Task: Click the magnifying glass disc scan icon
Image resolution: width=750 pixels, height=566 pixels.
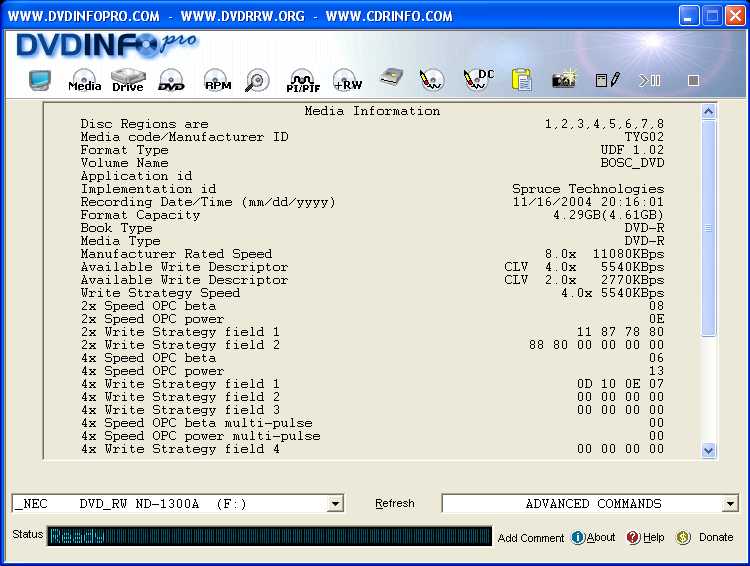Action: tap(257, 80)
